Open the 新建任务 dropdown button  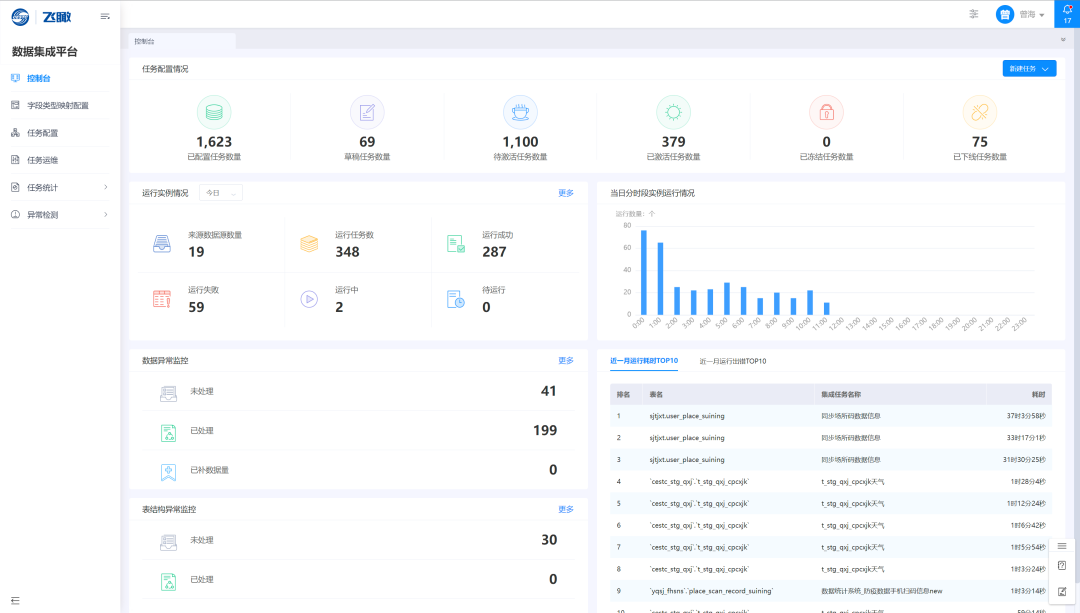tap(1029, 69)
